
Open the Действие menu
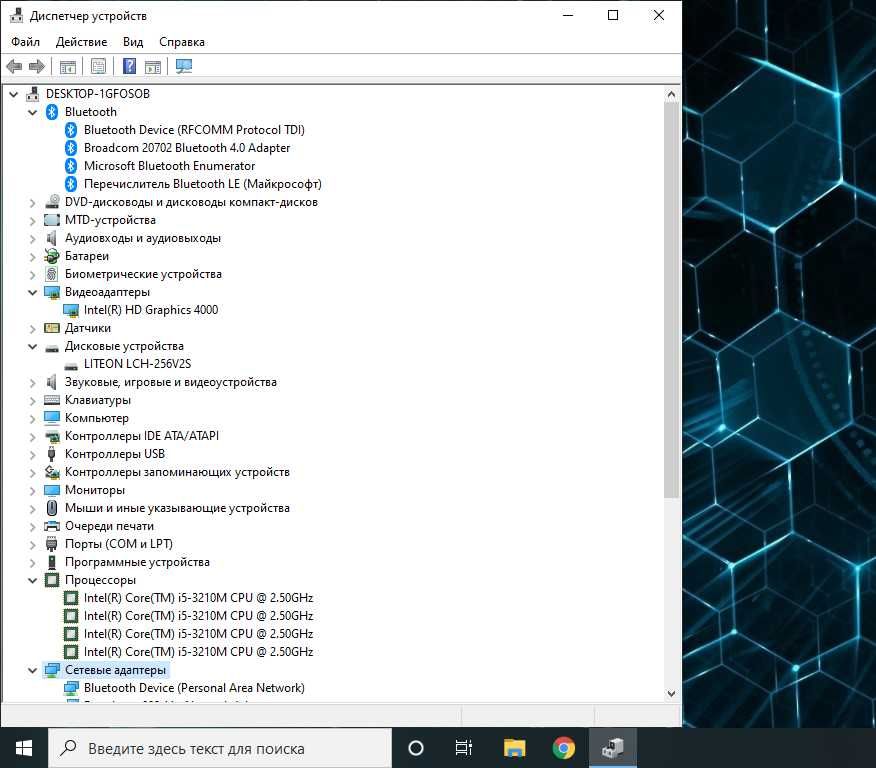(x=82, y=42)
